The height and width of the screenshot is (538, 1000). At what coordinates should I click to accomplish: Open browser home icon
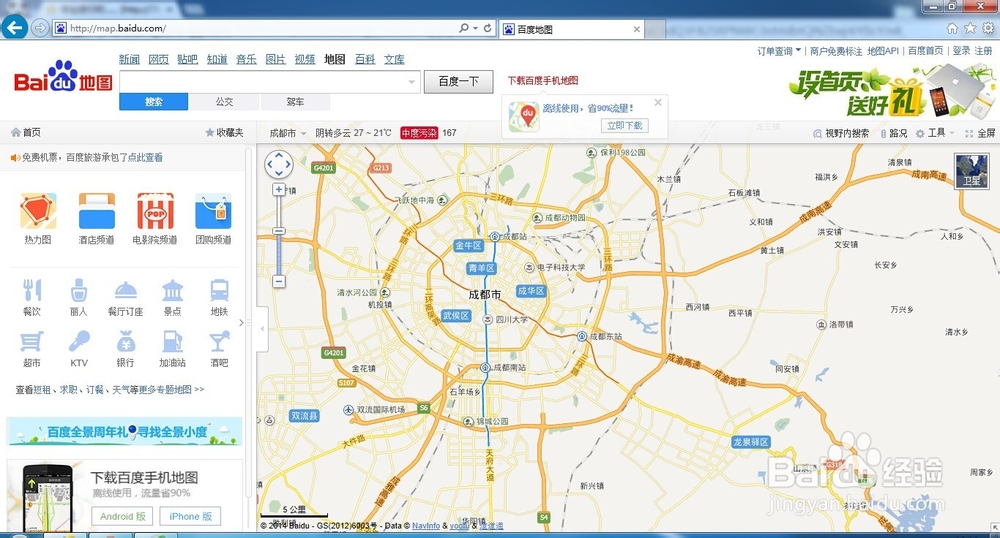[952, 28]
